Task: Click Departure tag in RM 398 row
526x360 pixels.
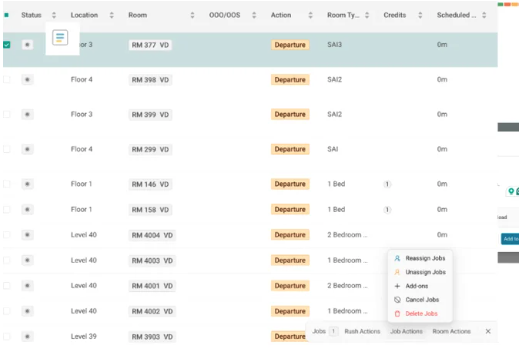Action: pyautogui.click(x=290, y=80)
